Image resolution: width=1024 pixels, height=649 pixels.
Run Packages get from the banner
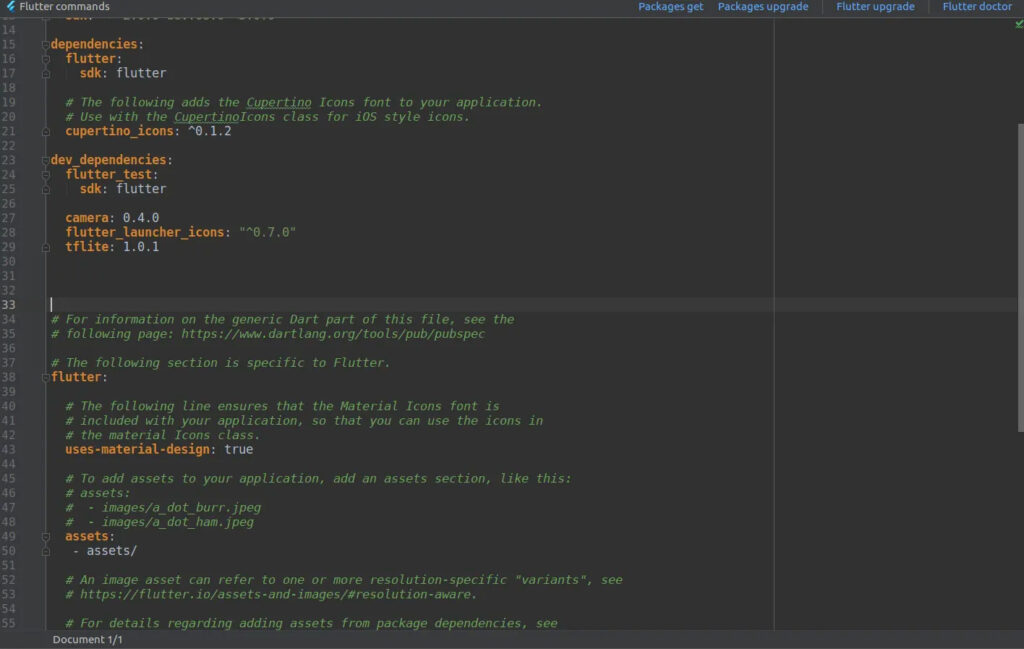[670, 7]
